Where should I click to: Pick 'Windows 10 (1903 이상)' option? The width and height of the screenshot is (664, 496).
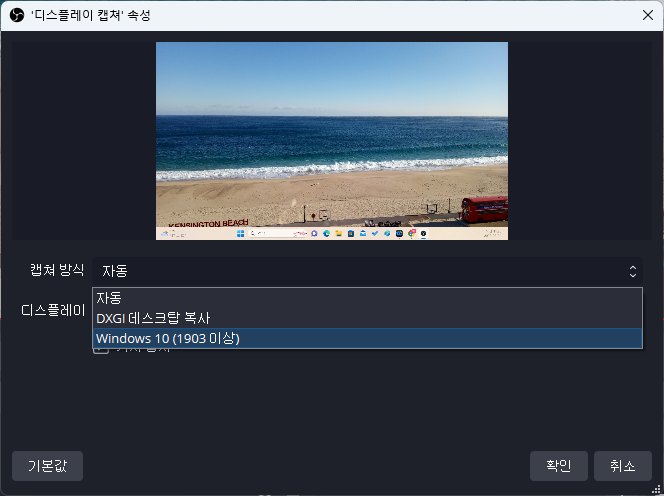click(367, 338)
